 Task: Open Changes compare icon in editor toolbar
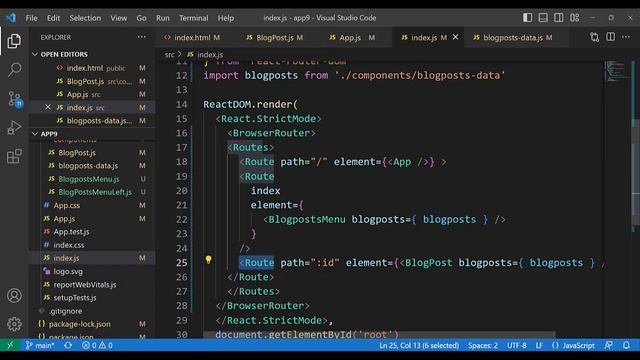(x=594, y=37)
